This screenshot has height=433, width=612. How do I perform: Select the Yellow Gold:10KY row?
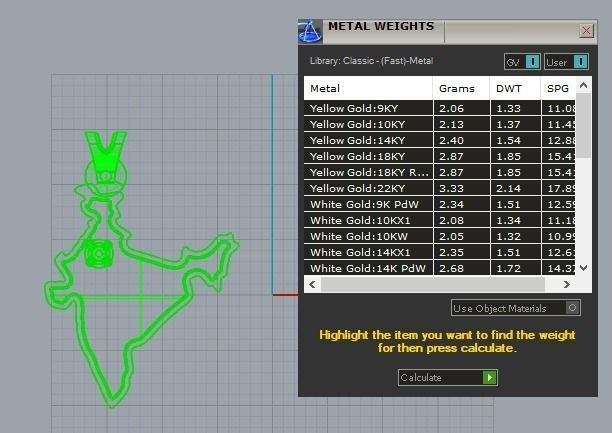439,124
